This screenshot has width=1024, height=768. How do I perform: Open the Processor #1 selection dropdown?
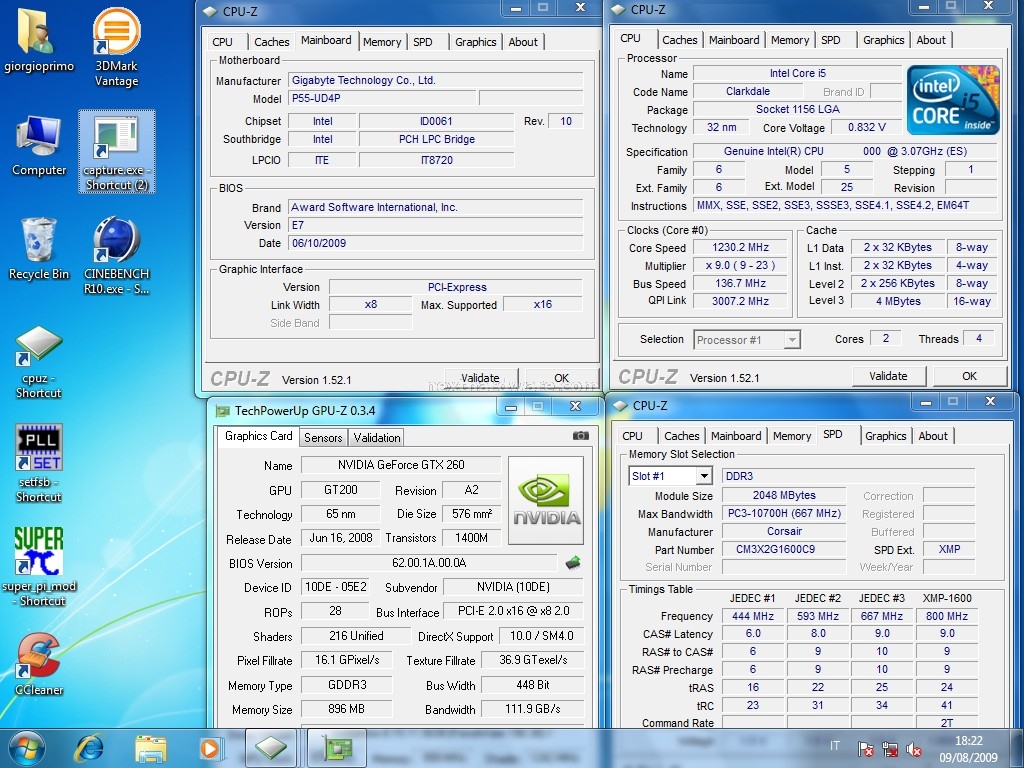[792, 340]
